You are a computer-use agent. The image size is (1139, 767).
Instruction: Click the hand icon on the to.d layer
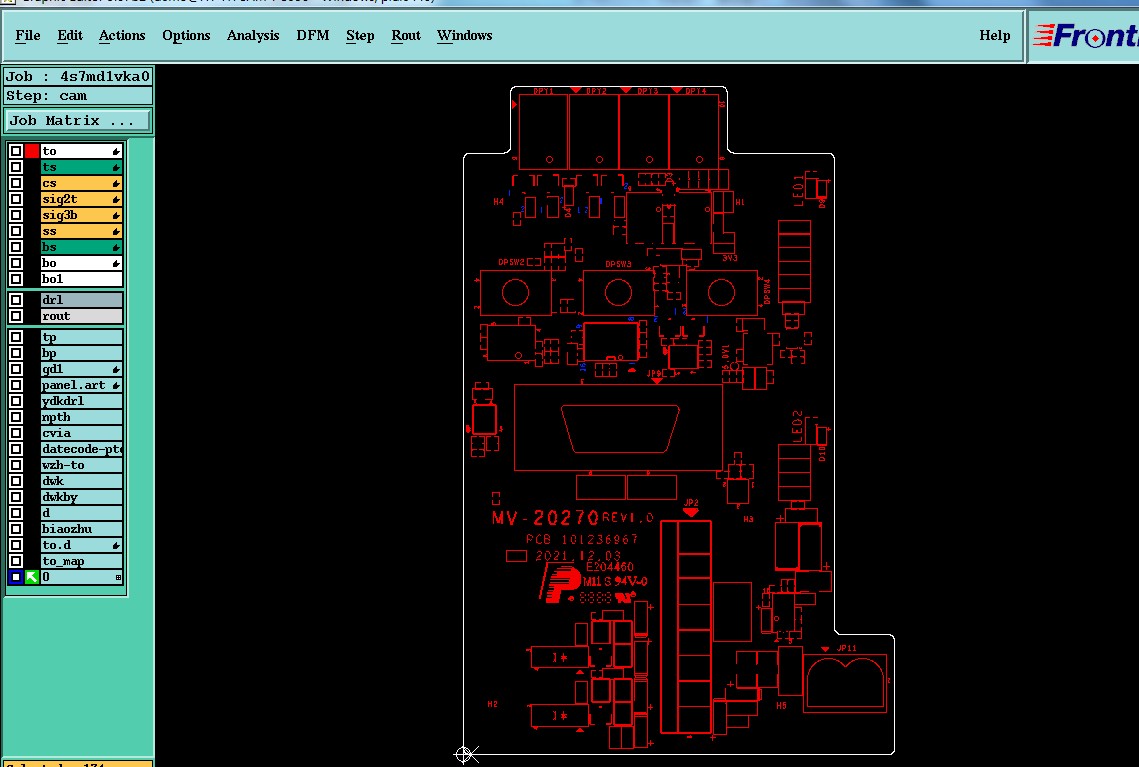tap(116, 545)
